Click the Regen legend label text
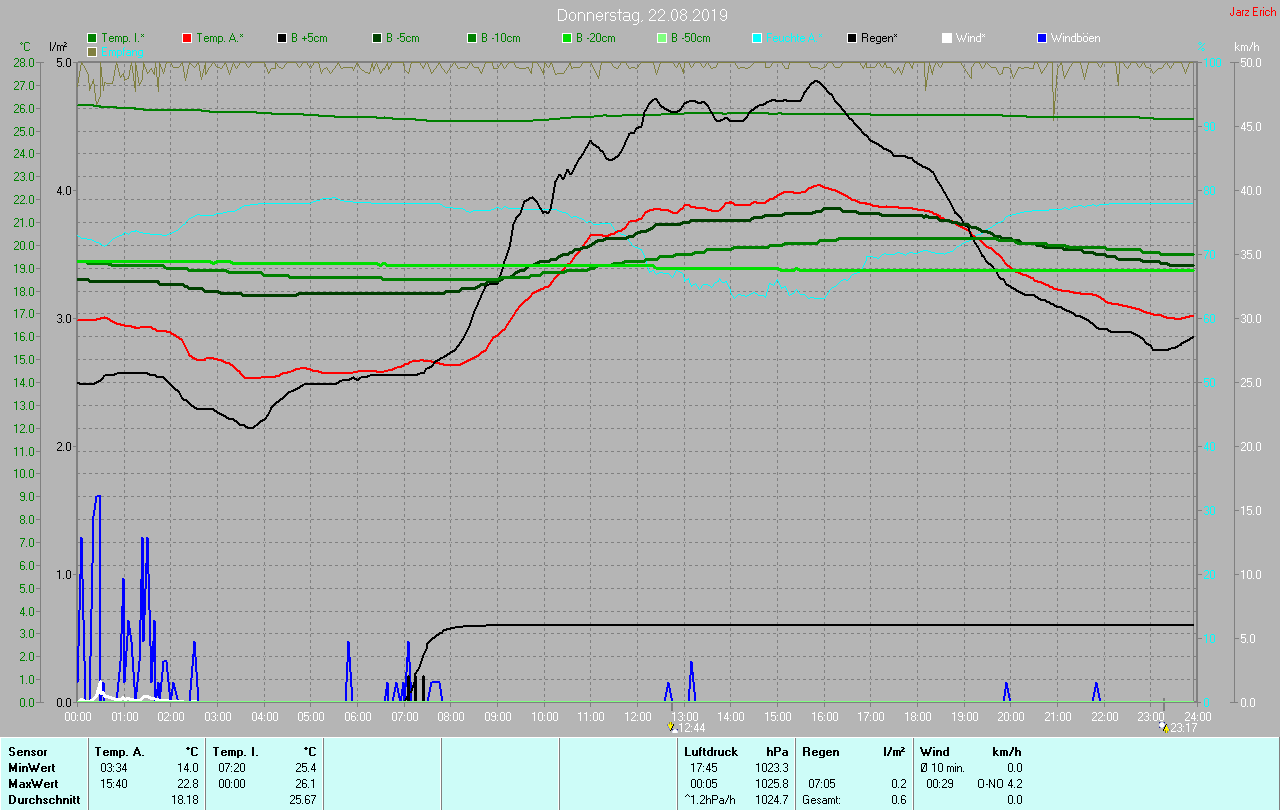This screenshot has height=810, width=1280. [x=880, y=38]
